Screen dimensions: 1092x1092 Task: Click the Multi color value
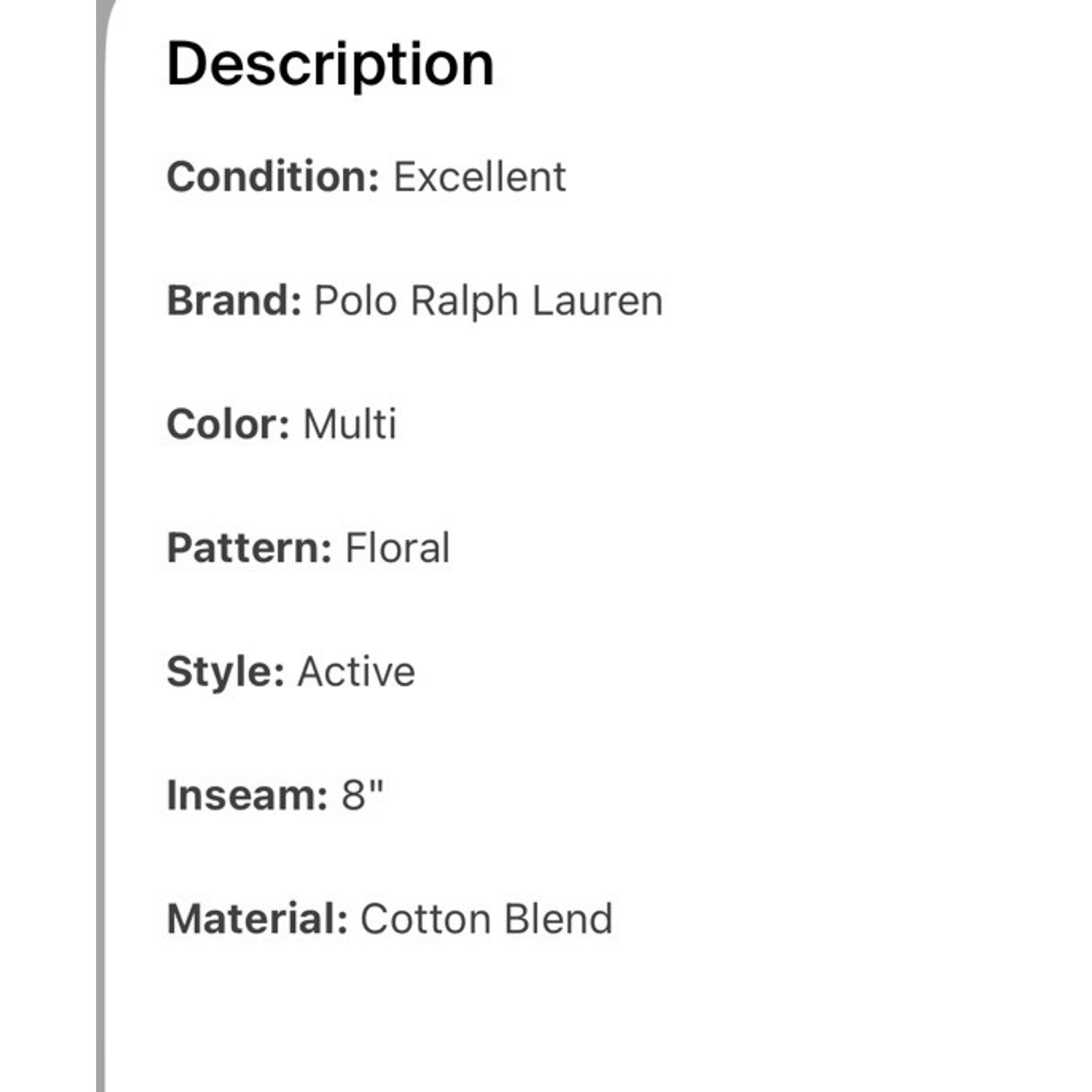[349, 424]
